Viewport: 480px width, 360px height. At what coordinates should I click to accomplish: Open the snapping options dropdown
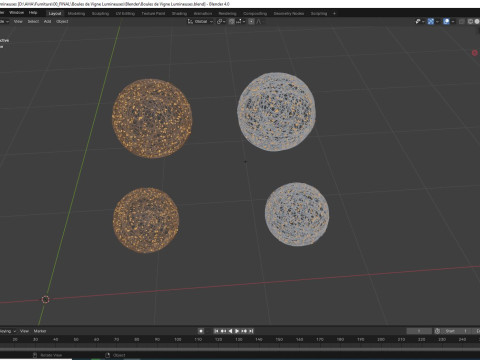click(x=241, y=21)
